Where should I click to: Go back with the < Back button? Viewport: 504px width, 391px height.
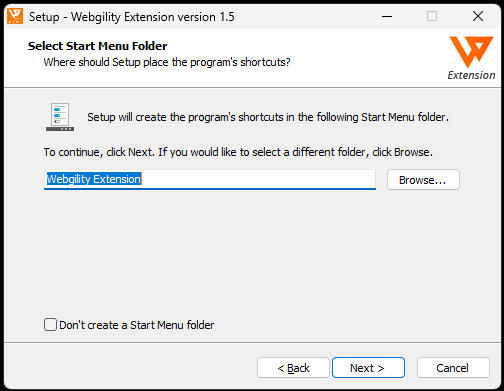(x=293, y=368)
